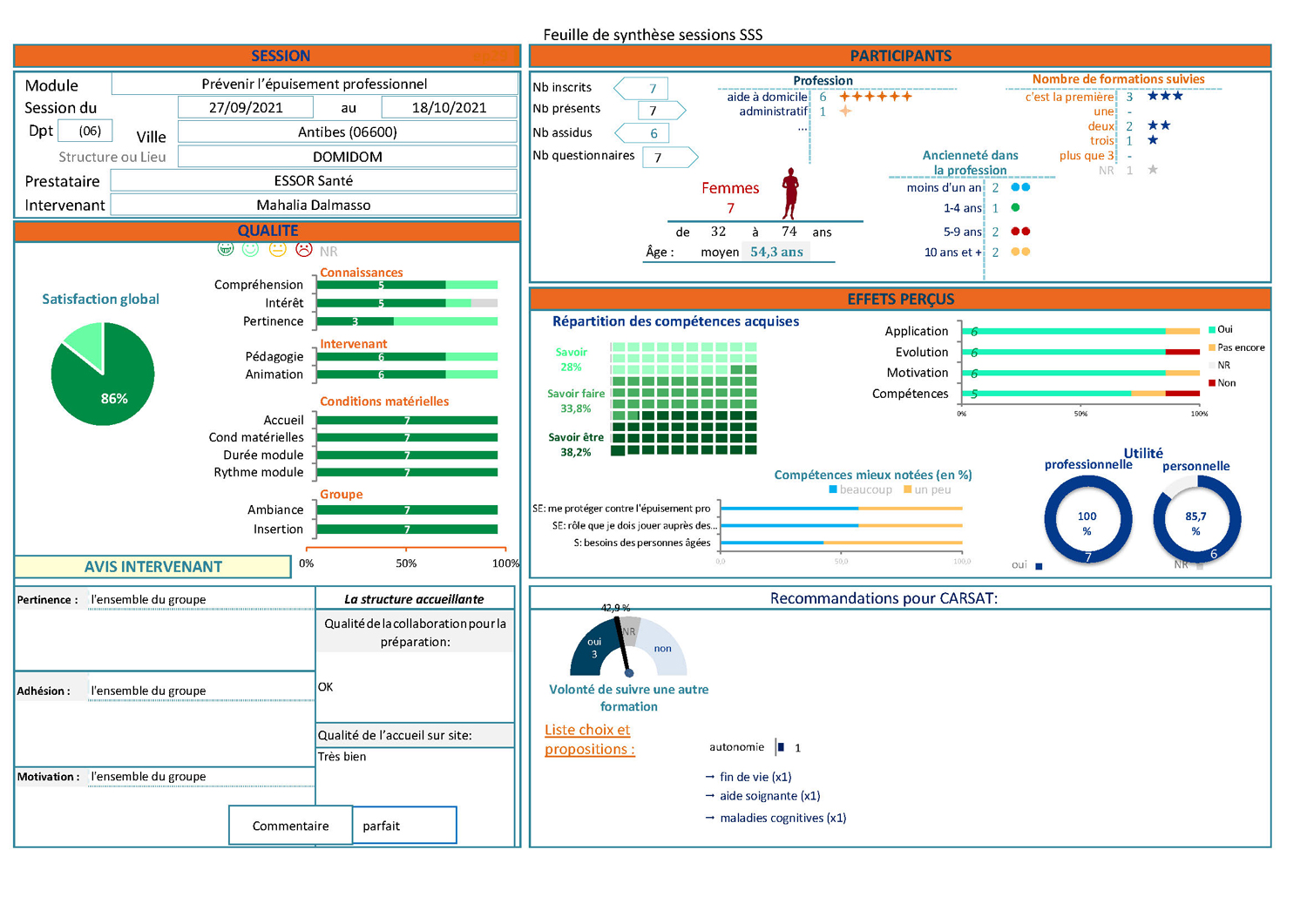This screenshot has height=924, width=1307.
Task: Click the AVIS INTERVENANT header
Action: [x=152, y=566]
